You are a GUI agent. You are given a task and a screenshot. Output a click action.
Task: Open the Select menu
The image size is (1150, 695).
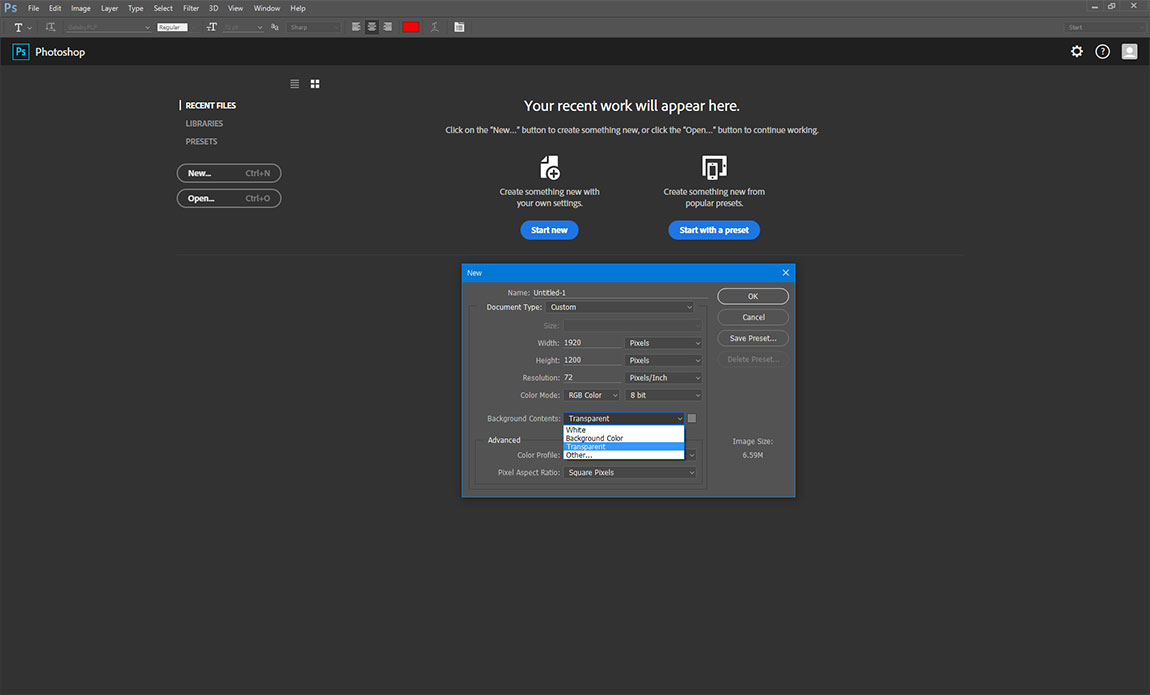point(163,8)
